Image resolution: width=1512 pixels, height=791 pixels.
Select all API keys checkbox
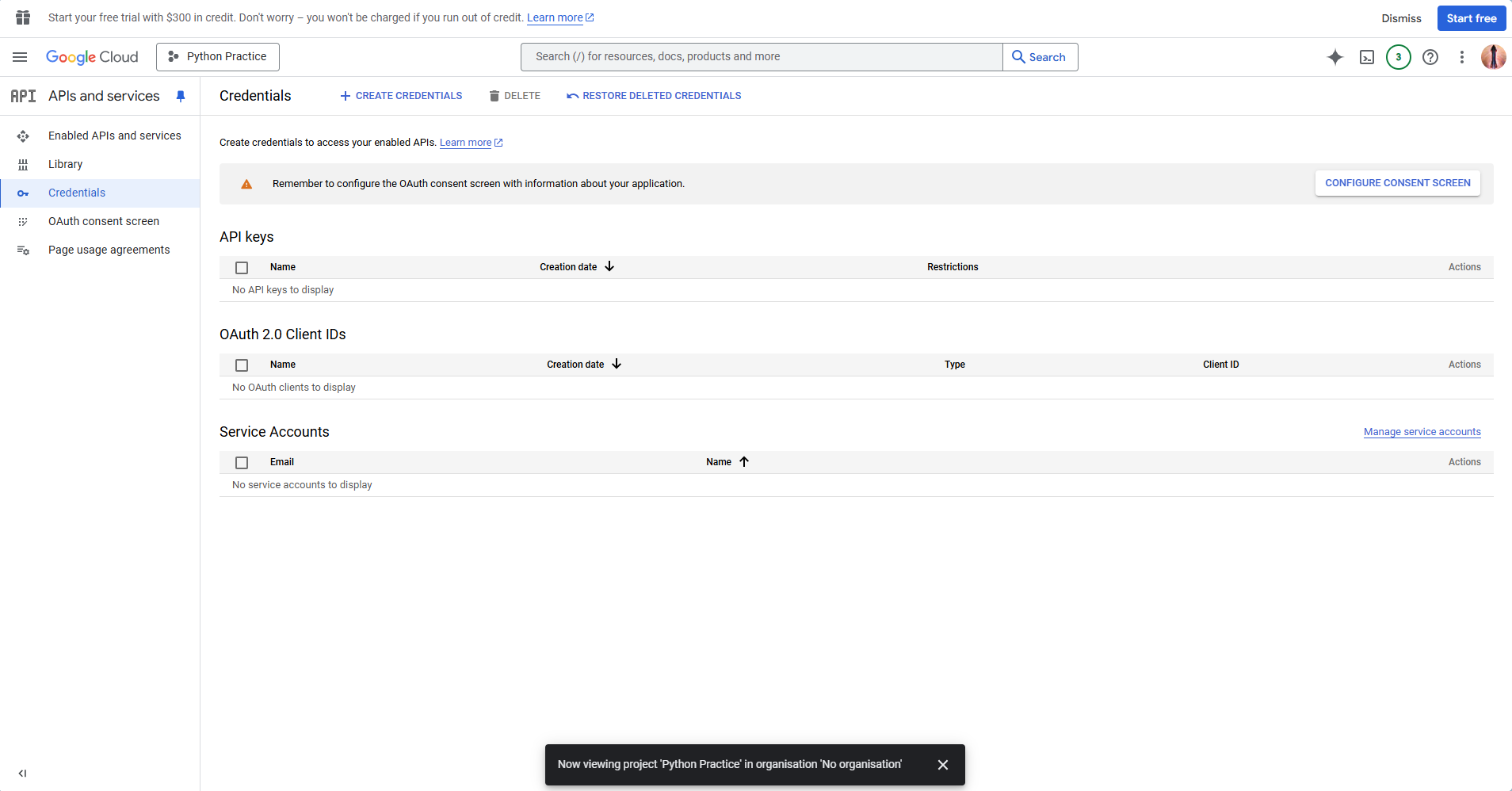pos(242,268)
